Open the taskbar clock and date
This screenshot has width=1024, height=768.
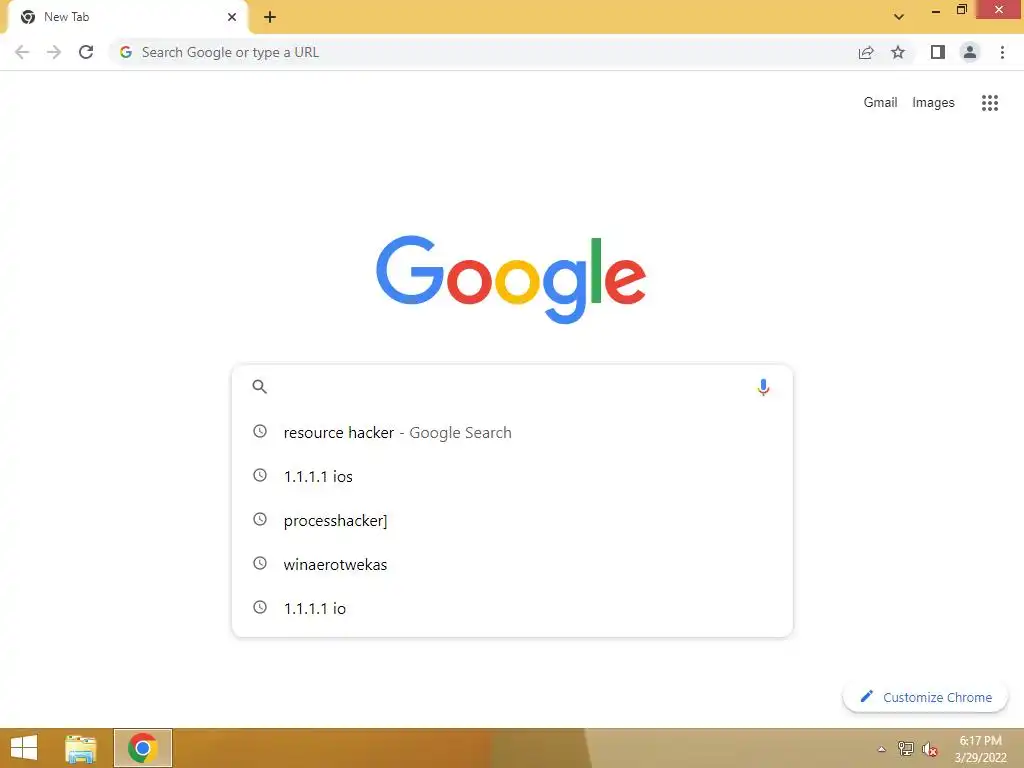click(980, 749)
